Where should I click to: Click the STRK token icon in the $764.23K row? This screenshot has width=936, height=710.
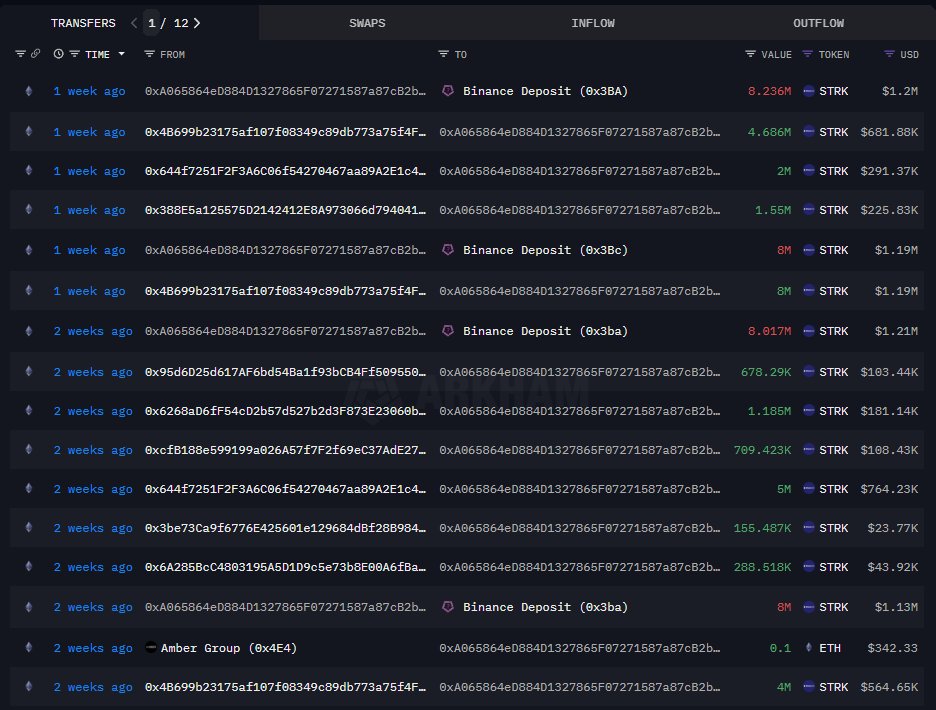point(808,488)
